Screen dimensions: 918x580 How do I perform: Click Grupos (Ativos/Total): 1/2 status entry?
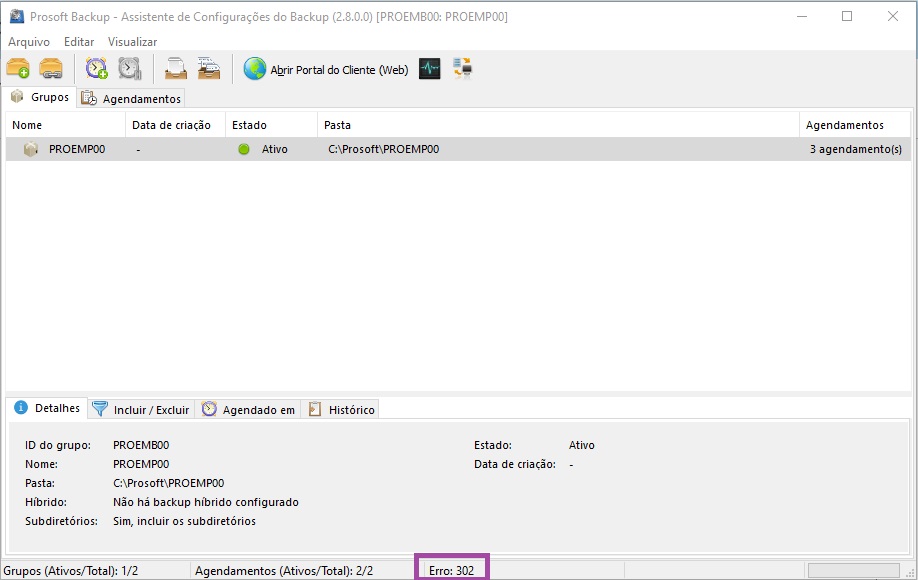point(71,571)
